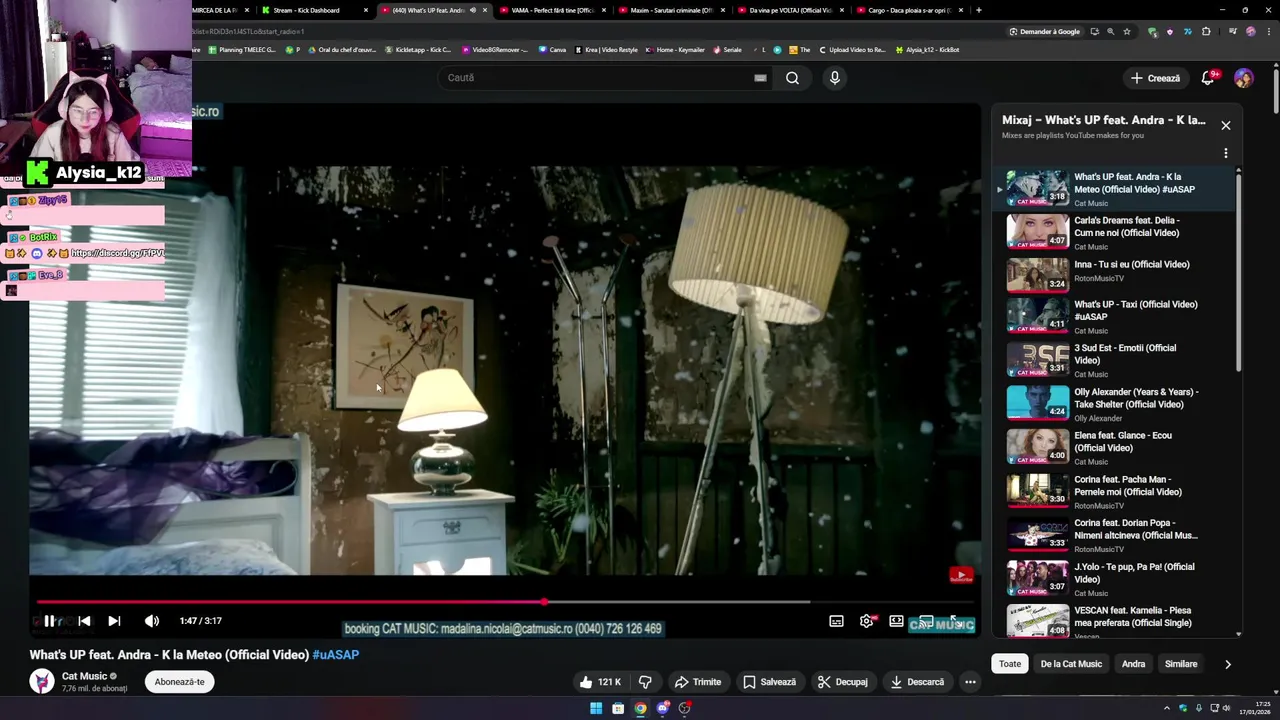
Task: Skip to the next video
Action: pos(114,621)
